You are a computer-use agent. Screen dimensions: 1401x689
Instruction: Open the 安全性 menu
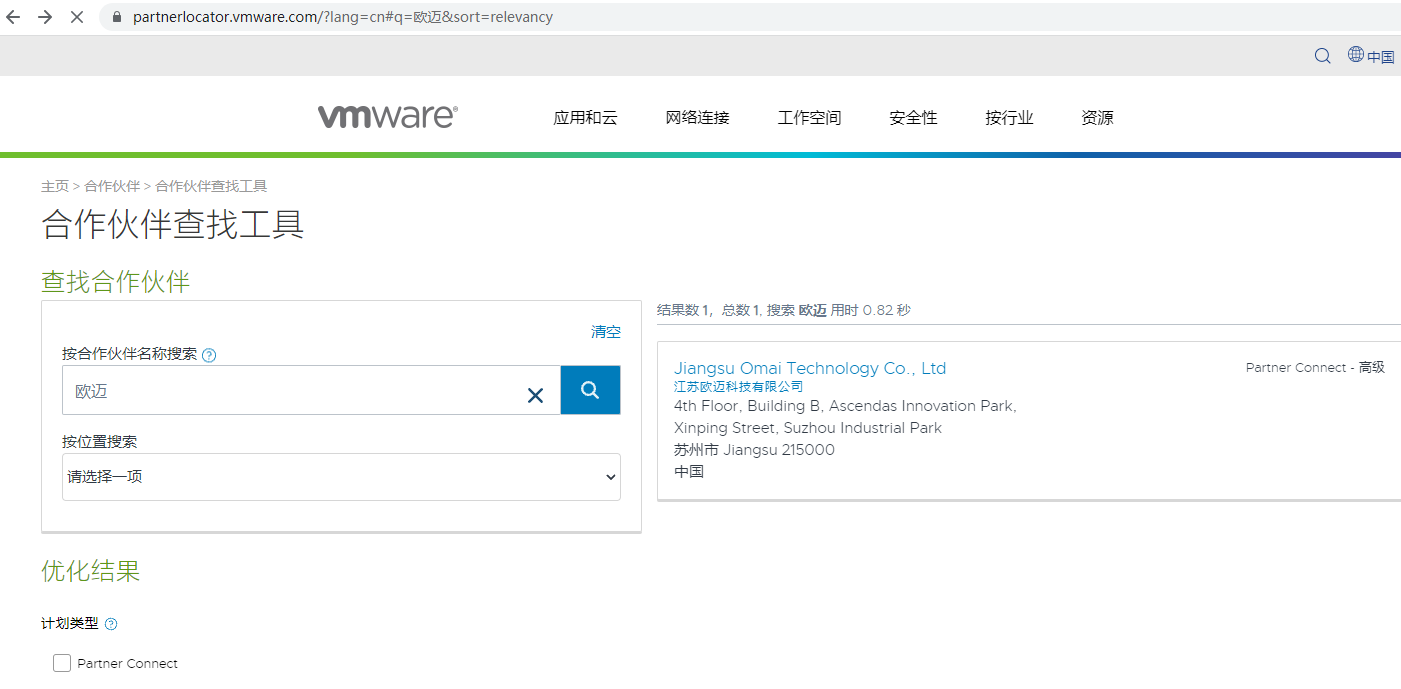(x=913, y=118)
